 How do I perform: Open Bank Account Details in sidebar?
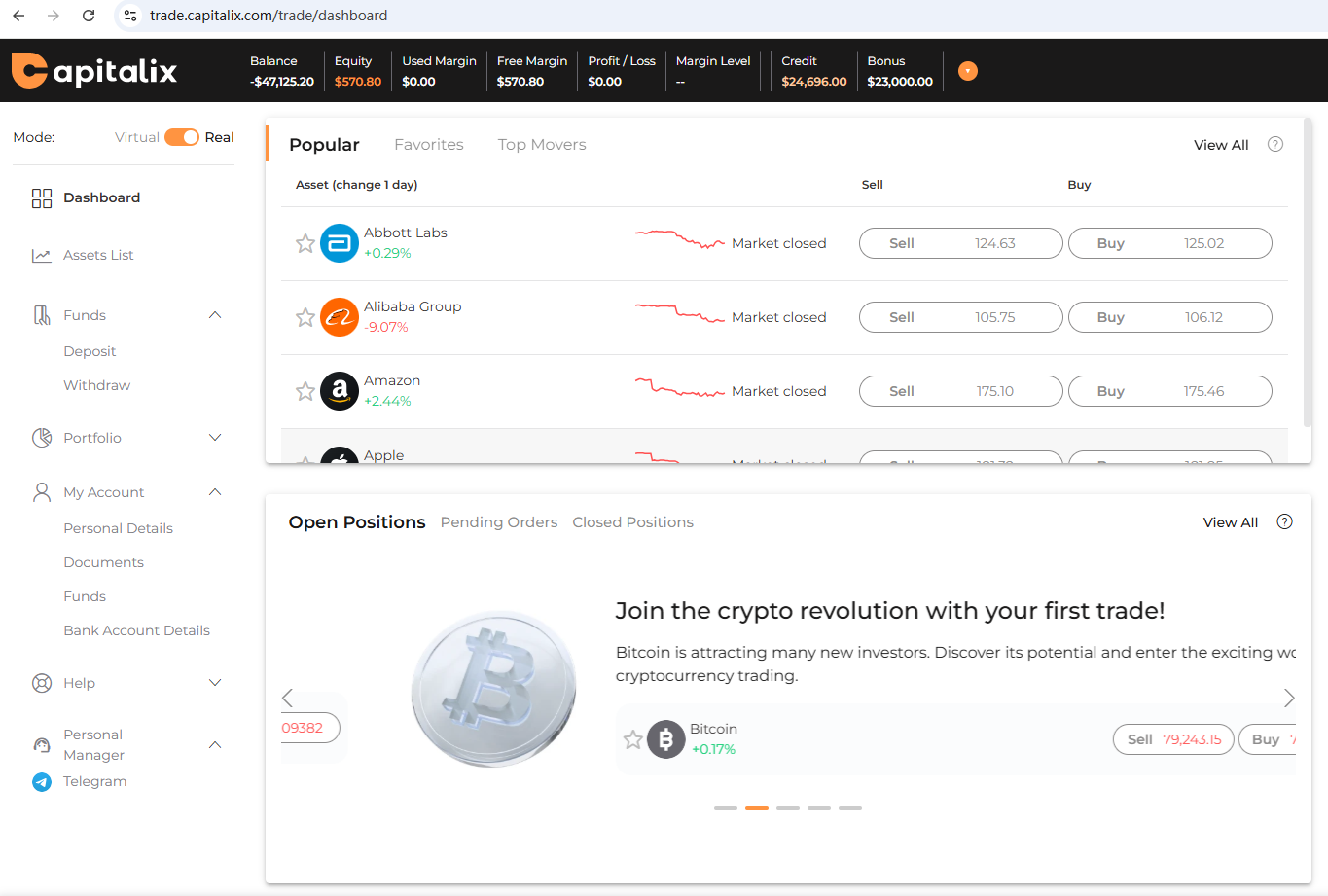pyautogui.click(x=137, y=630)
